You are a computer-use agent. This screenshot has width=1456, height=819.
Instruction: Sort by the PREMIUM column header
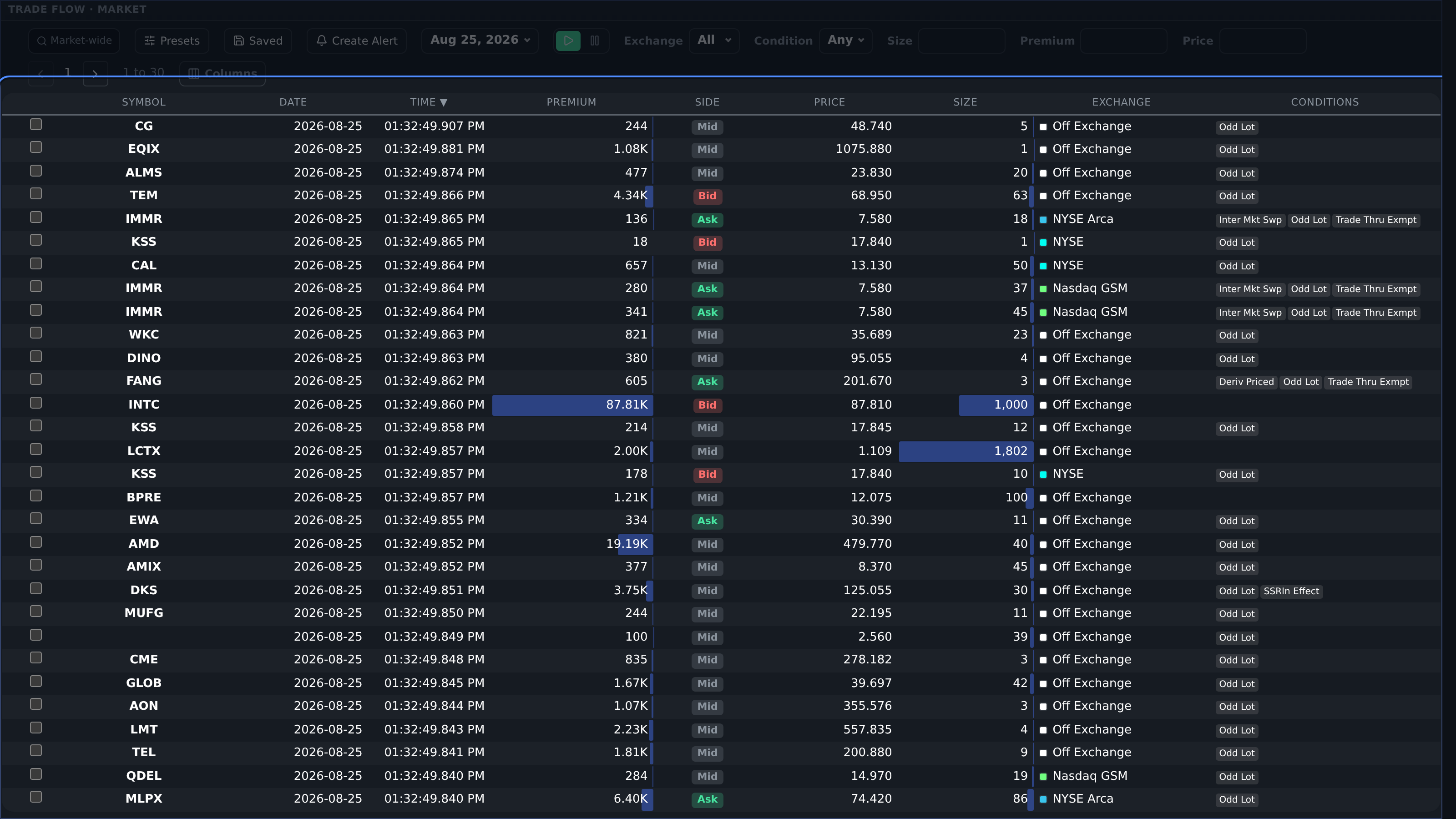tap(571, 102)
